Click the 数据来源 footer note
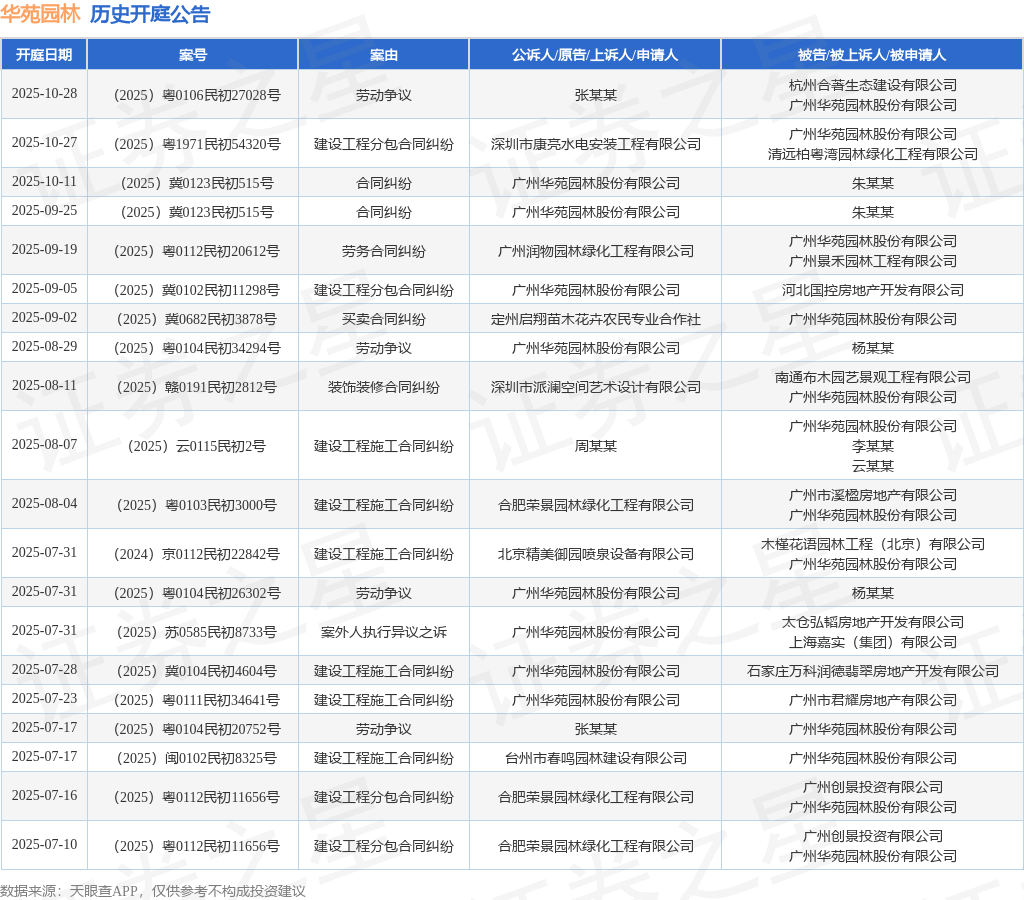 153,891
